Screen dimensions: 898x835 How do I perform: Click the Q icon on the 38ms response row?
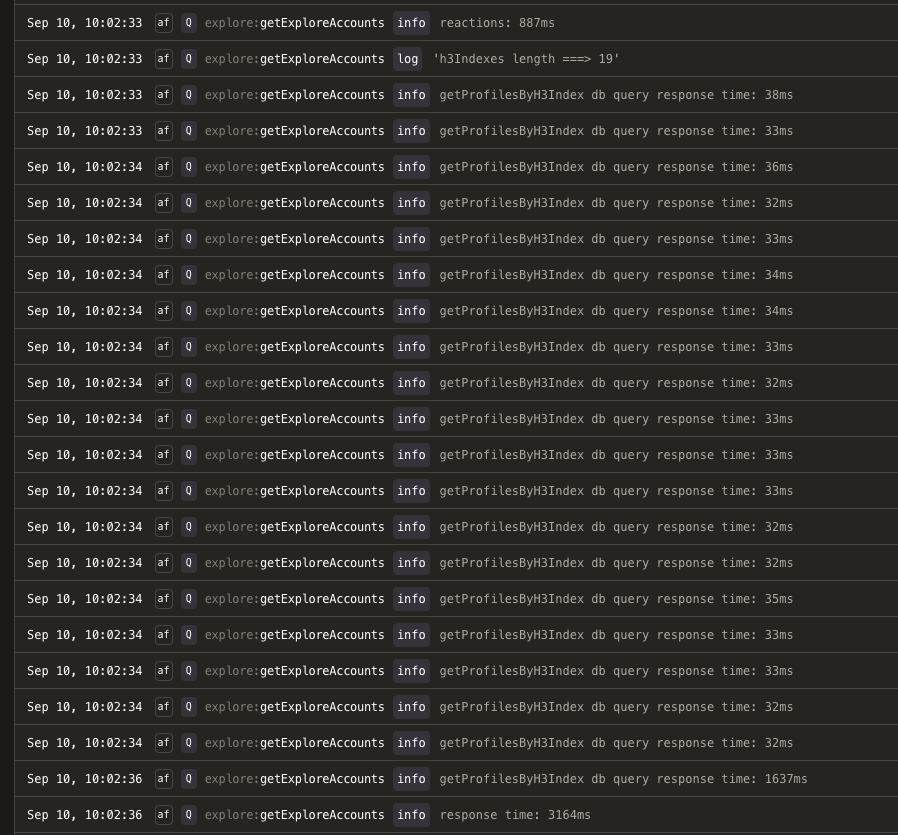pos(188,95)
